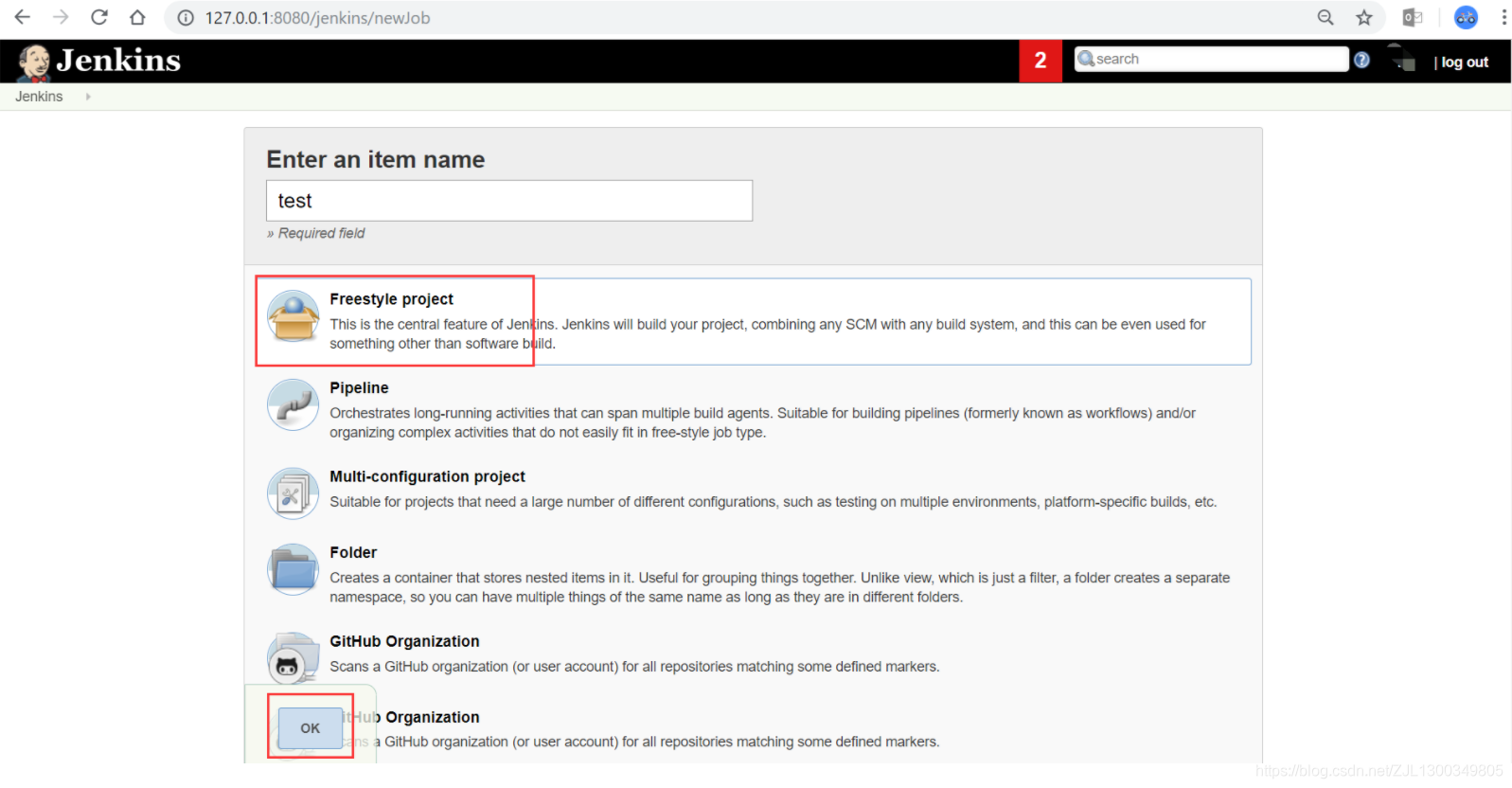The image size is (1512, 788).
Task: Choose the Freestyle project title
Action: tap(391, 299)
